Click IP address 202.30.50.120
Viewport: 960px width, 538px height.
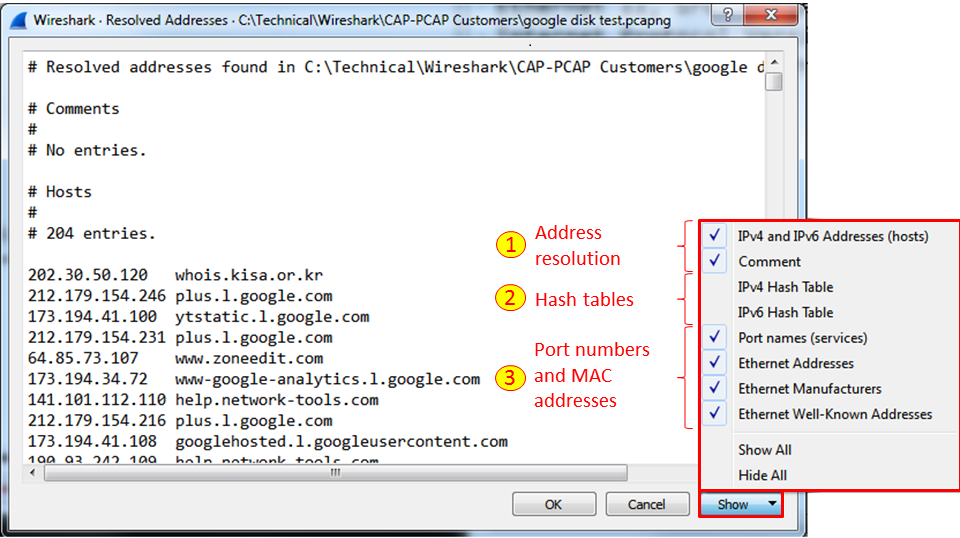click(x=88, y=275)
